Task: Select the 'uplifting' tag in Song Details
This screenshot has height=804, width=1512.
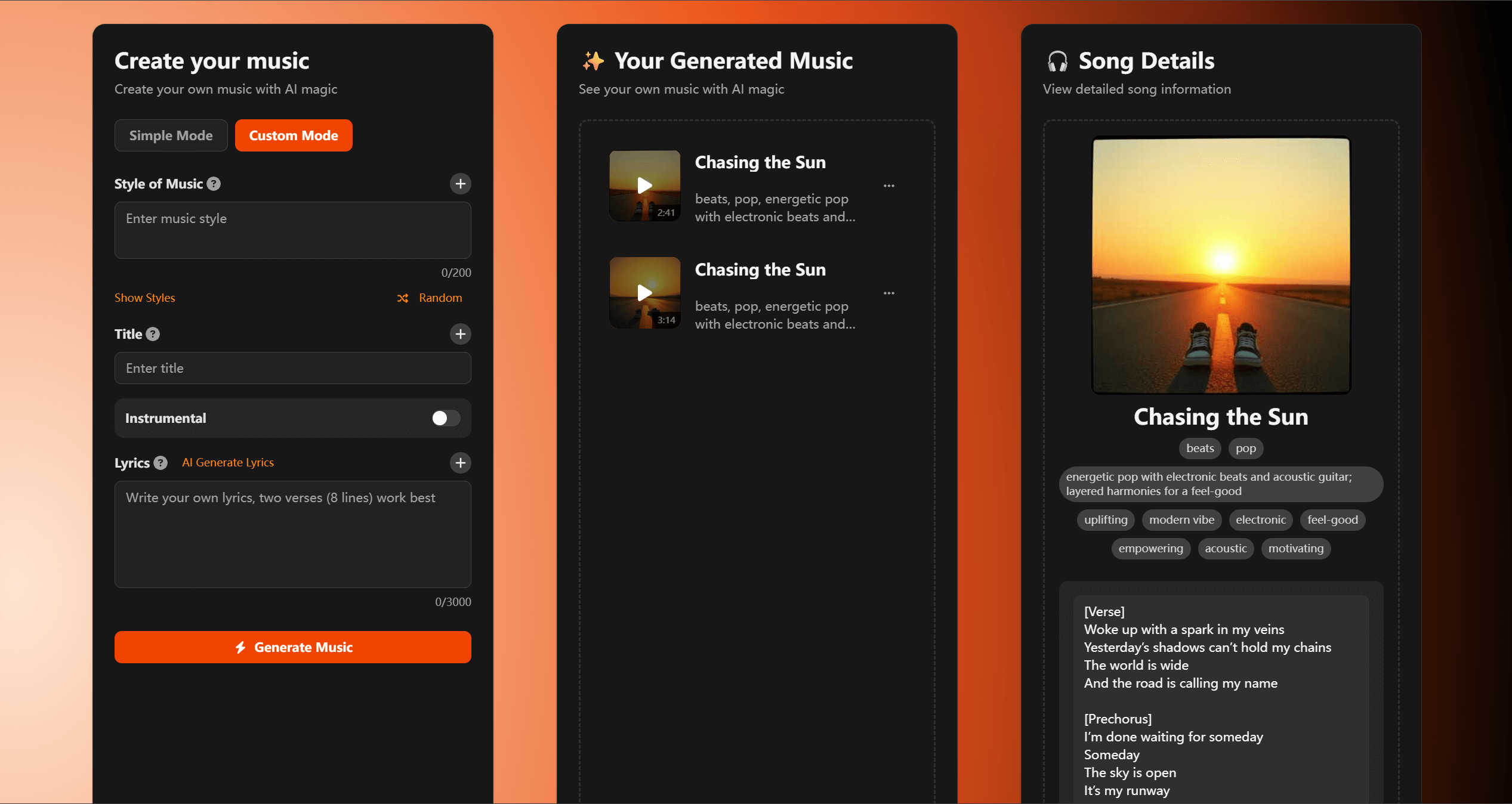Action: 1105,519
